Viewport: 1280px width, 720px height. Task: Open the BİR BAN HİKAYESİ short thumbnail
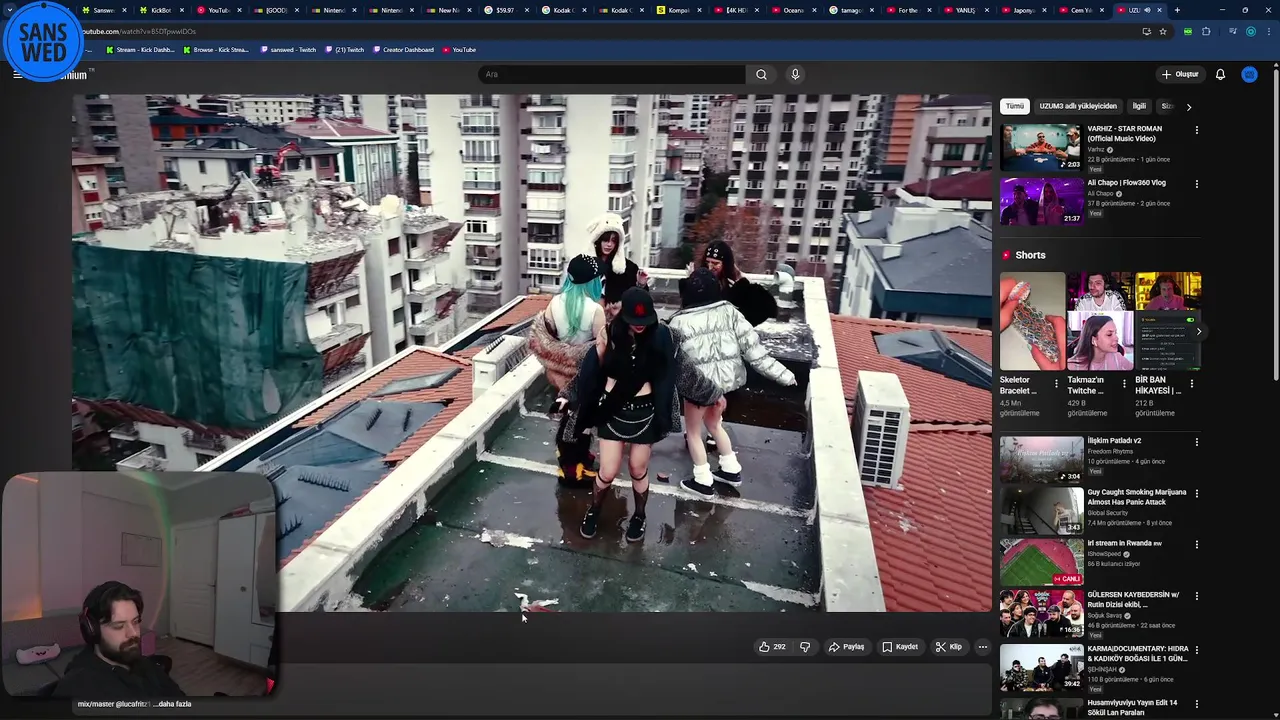coord(1168,321)
